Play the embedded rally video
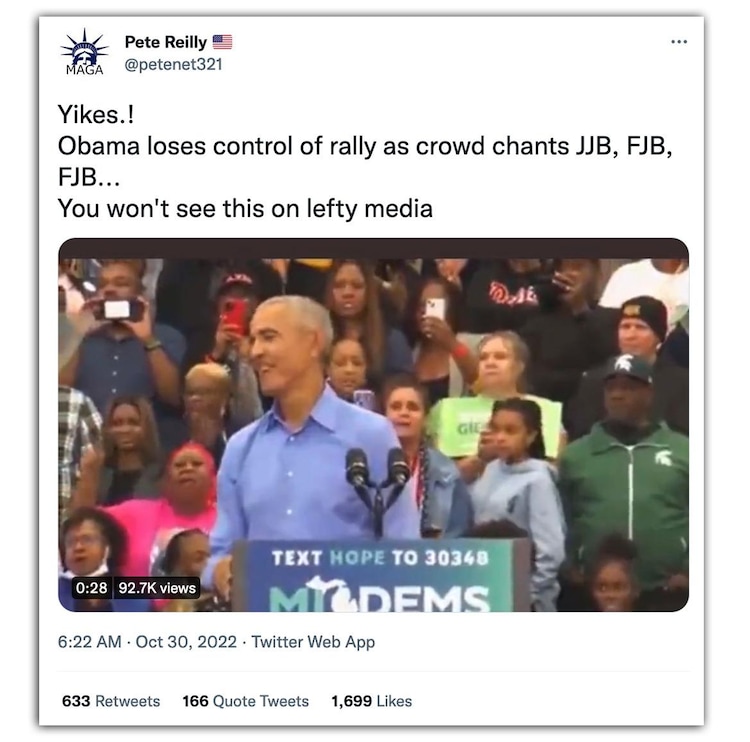 tap(373, 425)
